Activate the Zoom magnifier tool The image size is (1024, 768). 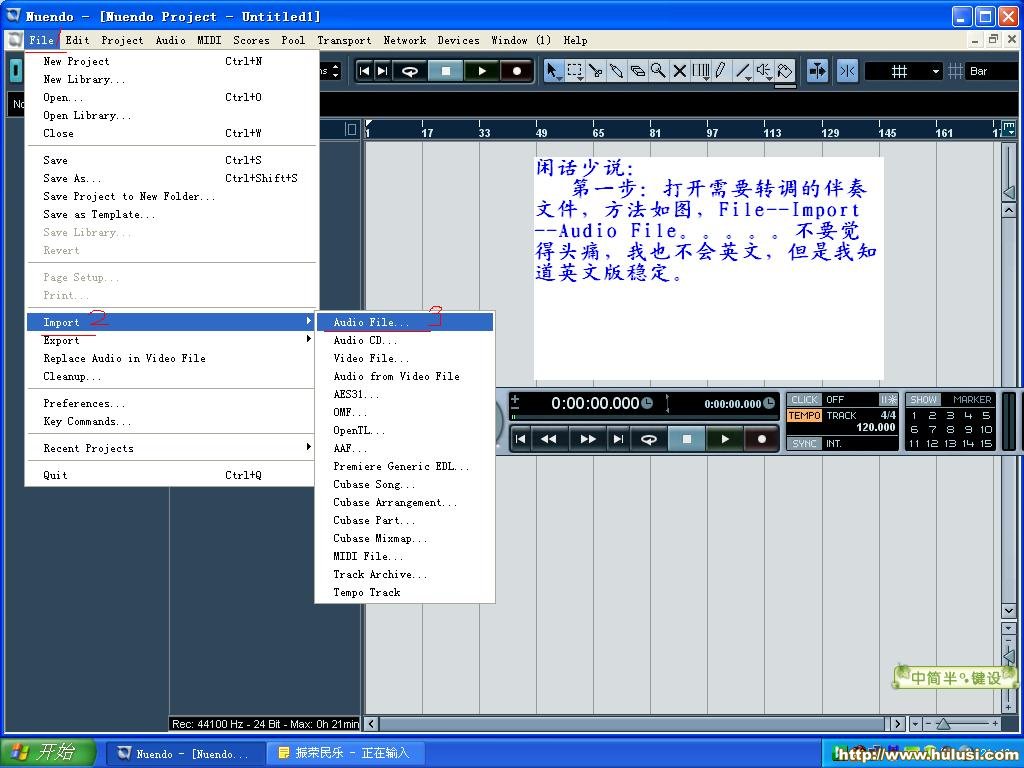(658, 71)
